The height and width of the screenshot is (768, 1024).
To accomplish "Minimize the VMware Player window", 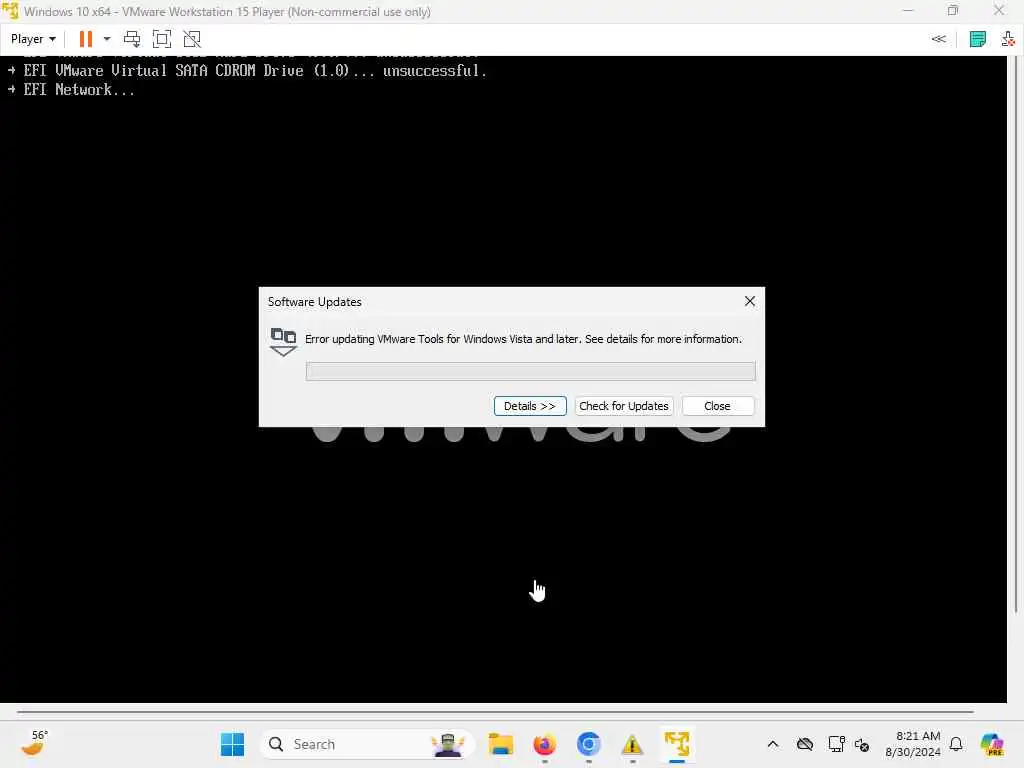I will [x=908, y=11].
